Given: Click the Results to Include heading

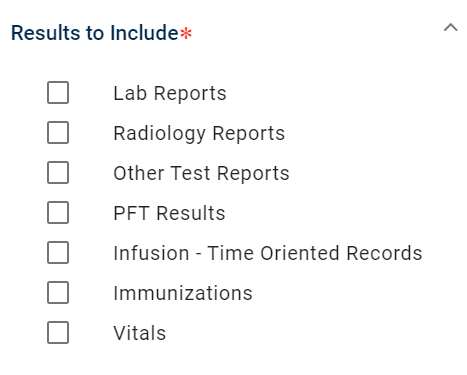Looking at the screenshot, I should pyautogui.click(x=95, y=33).
